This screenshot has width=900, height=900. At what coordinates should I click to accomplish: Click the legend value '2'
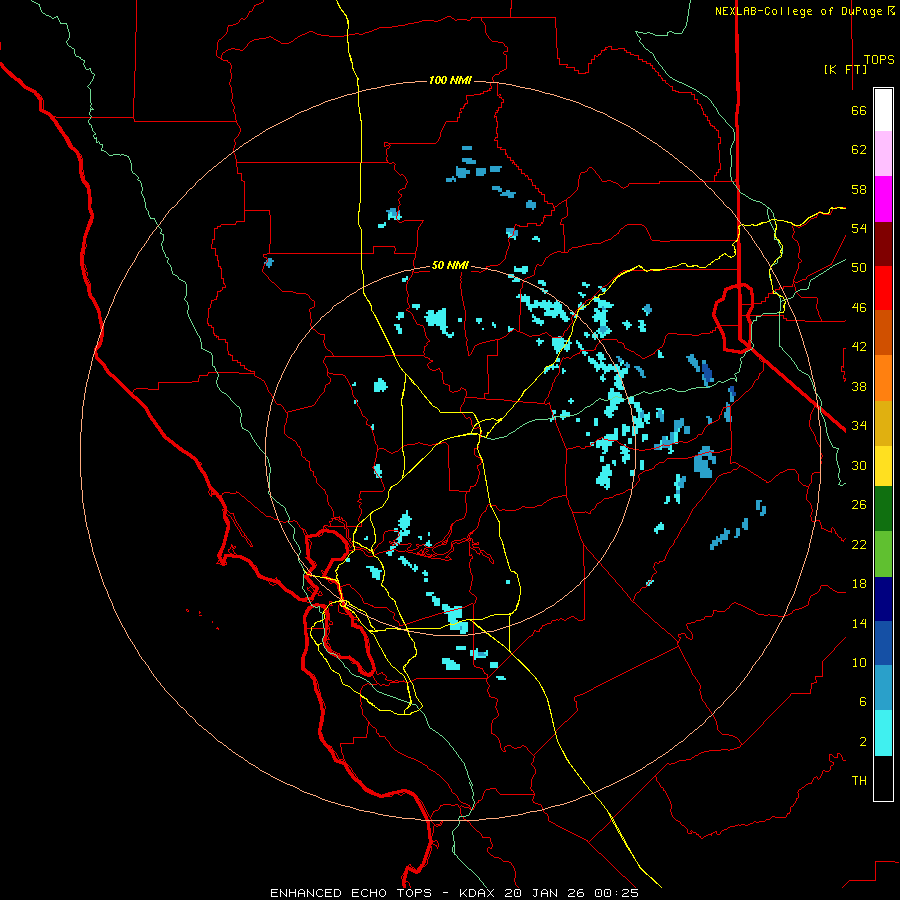click(x=863, y=742)
